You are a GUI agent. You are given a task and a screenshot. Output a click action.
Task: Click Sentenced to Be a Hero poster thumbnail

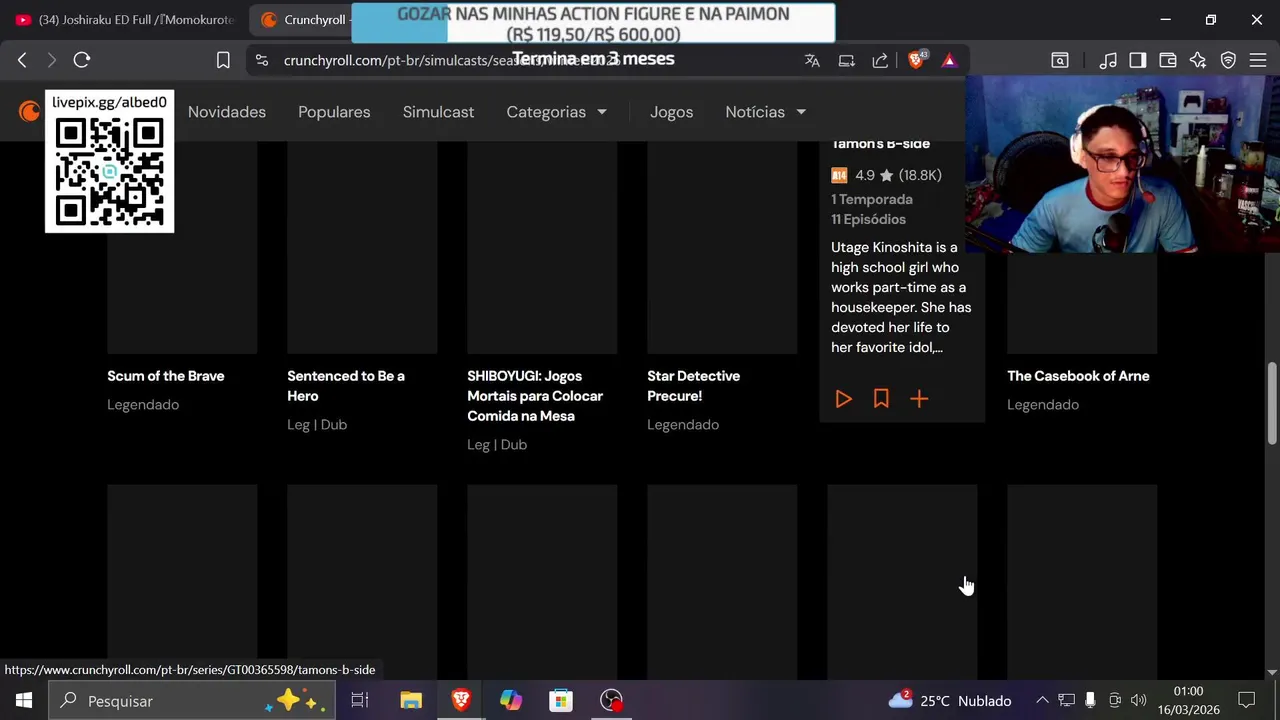(x=362, y=247)
